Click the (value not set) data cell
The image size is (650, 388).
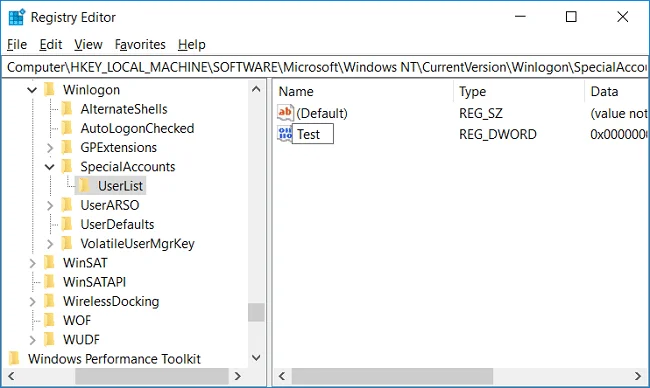[x=619, y=113]
